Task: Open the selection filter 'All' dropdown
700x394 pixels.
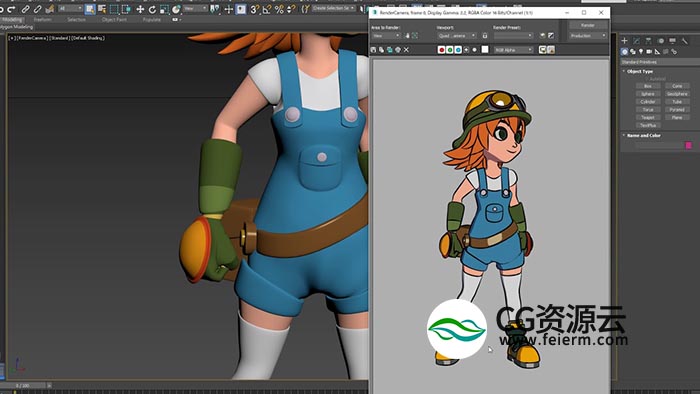Action: pyautogui.click(x=70, y=8)
